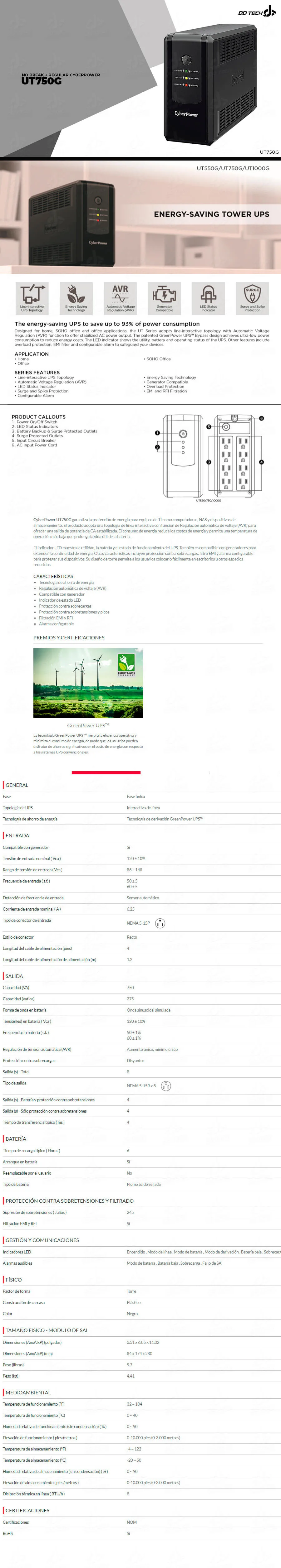Click the NEMA 5-15P plug icon
The image size is (281, 1568).
point(160,923)
